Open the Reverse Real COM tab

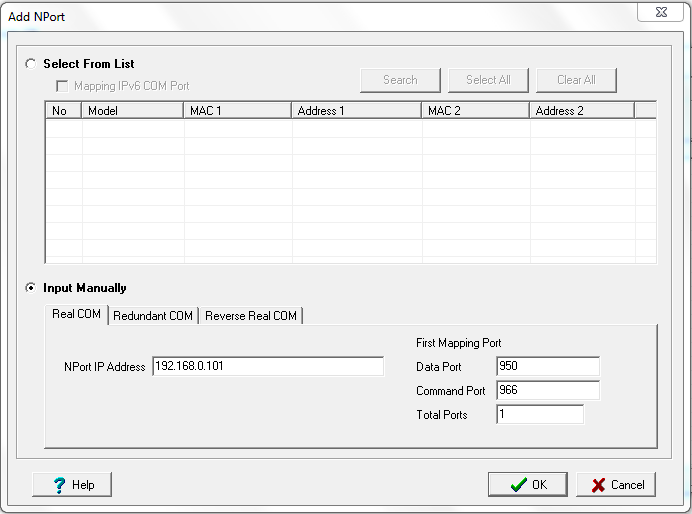[251, 316]
